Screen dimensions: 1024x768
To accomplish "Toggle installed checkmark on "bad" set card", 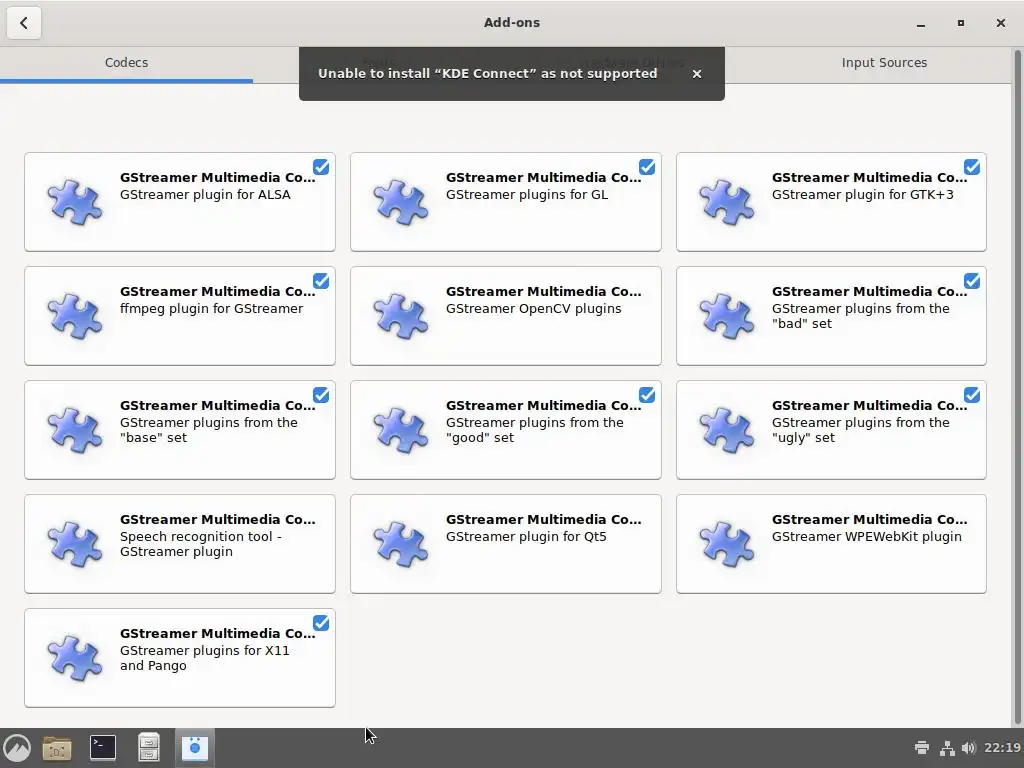I will click(972, 281).
